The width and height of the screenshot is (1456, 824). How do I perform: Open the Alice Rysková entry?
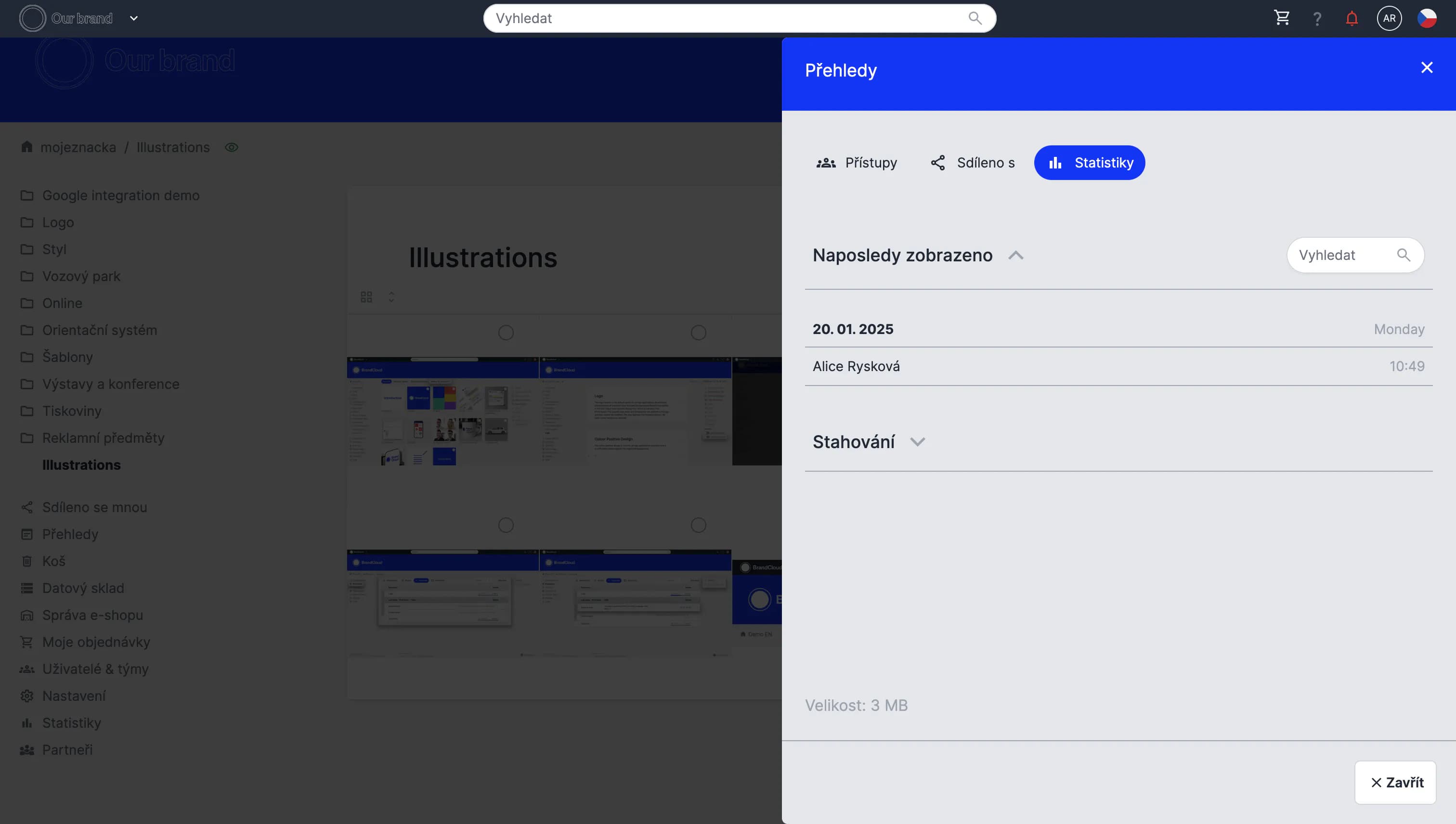point(856,367)
